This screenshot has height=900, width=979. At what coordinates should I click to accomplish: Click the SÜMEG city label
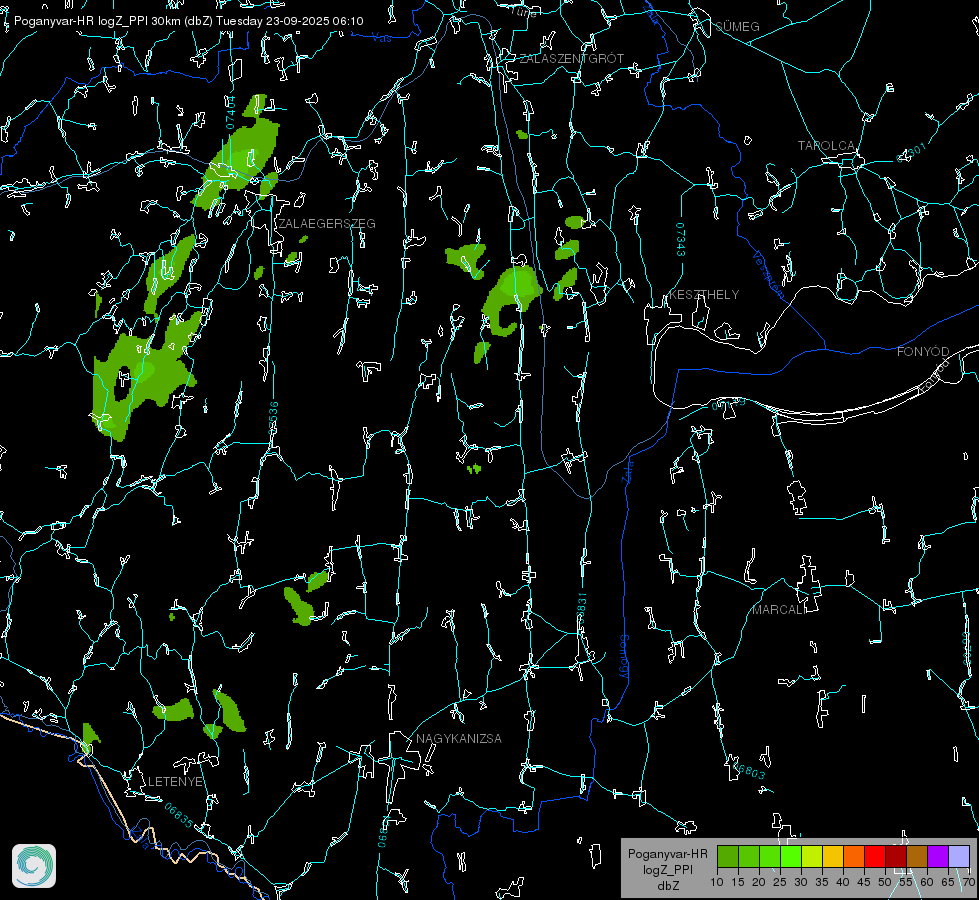(x=737, y=26)
